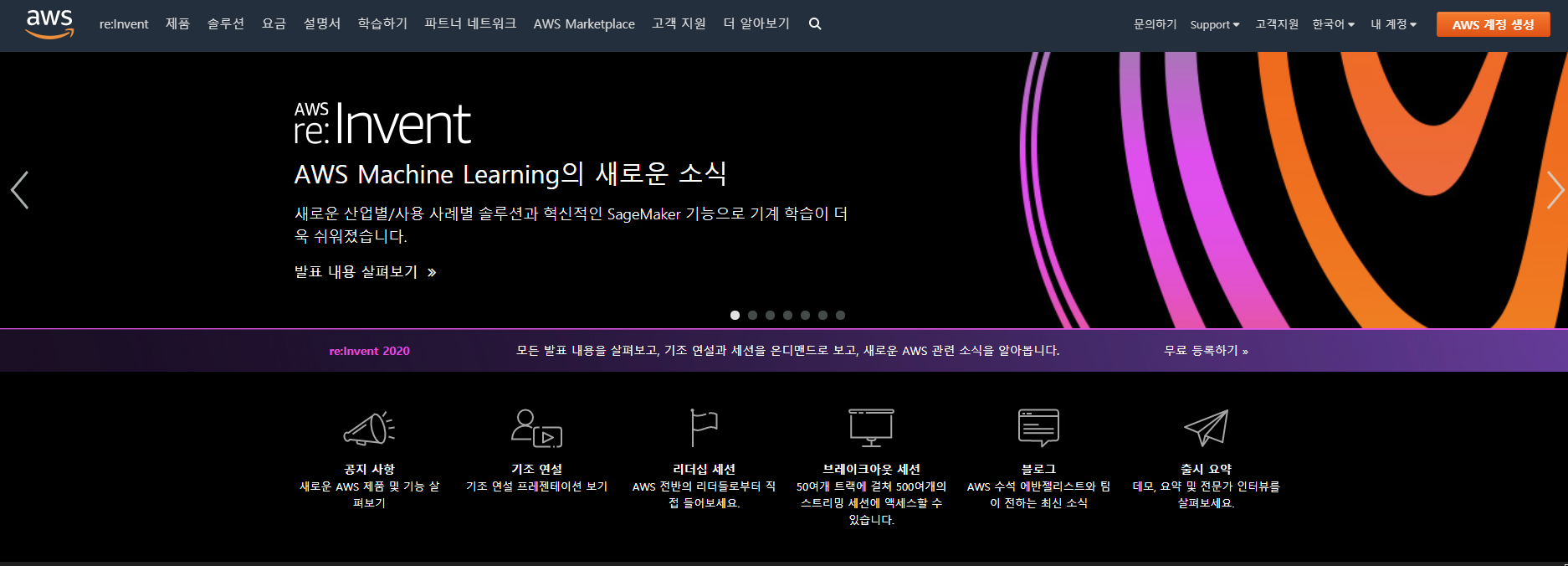Click the 리더십 세션 heading
Screen dimensions: 1568x566
704,470
